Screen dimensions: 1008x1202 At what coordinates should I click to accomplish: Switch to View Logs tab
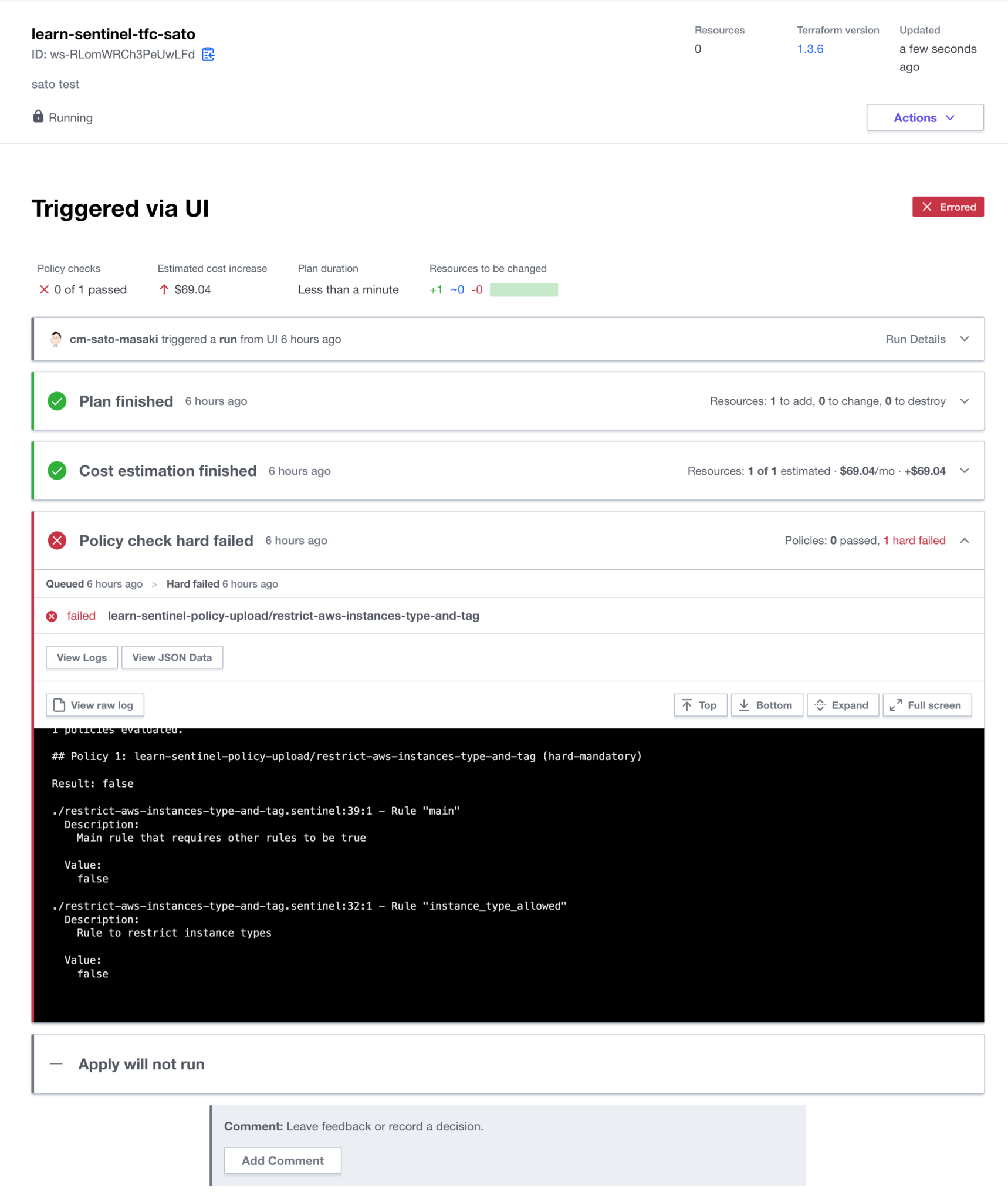[82, 657]
